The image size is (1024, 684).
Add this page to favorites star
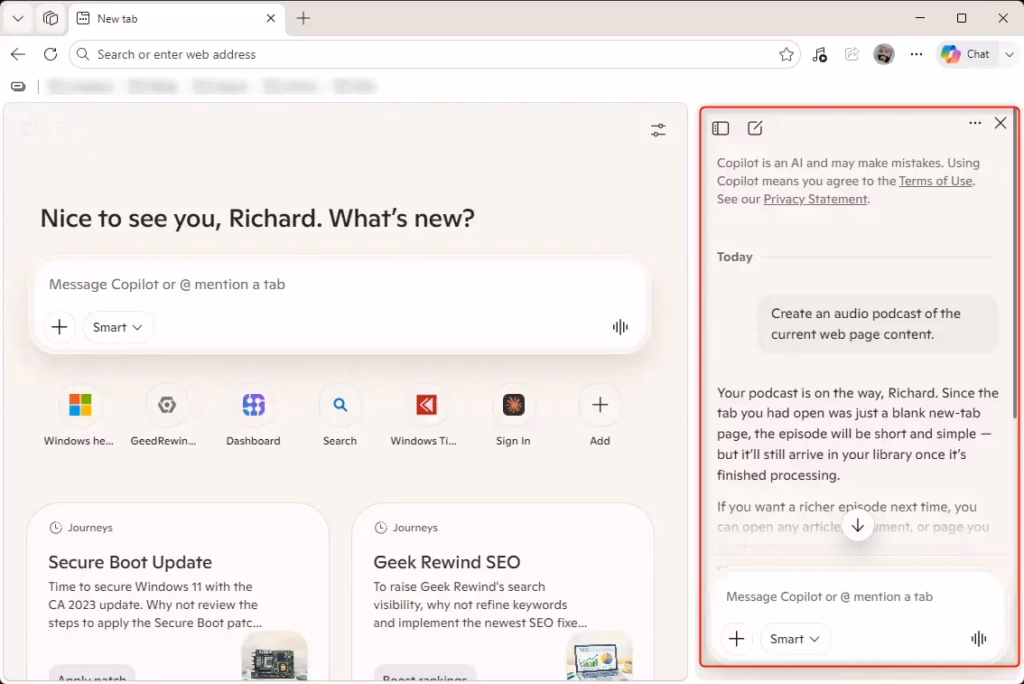click(x=786, y=54)
